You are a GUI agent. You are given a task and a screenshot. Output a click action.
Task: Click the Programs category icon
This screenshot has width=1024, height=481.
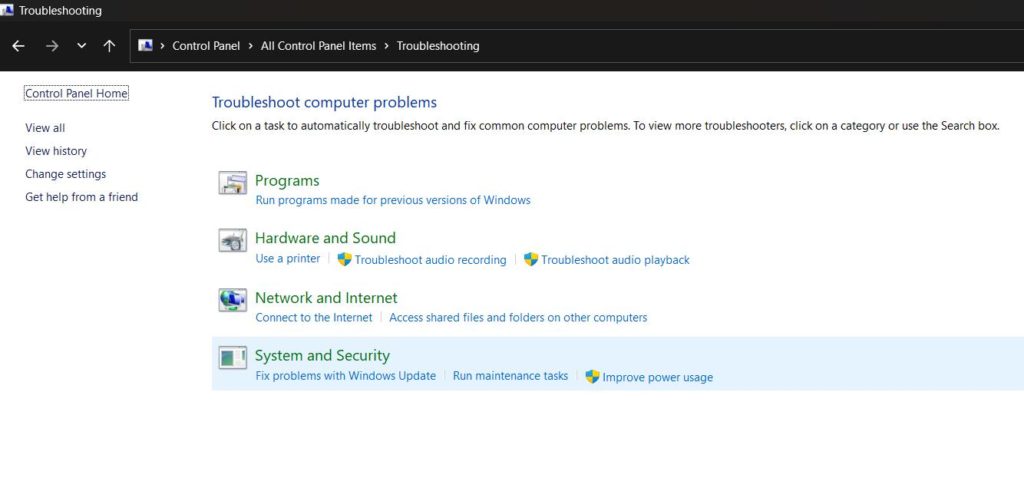pos(232,183)
